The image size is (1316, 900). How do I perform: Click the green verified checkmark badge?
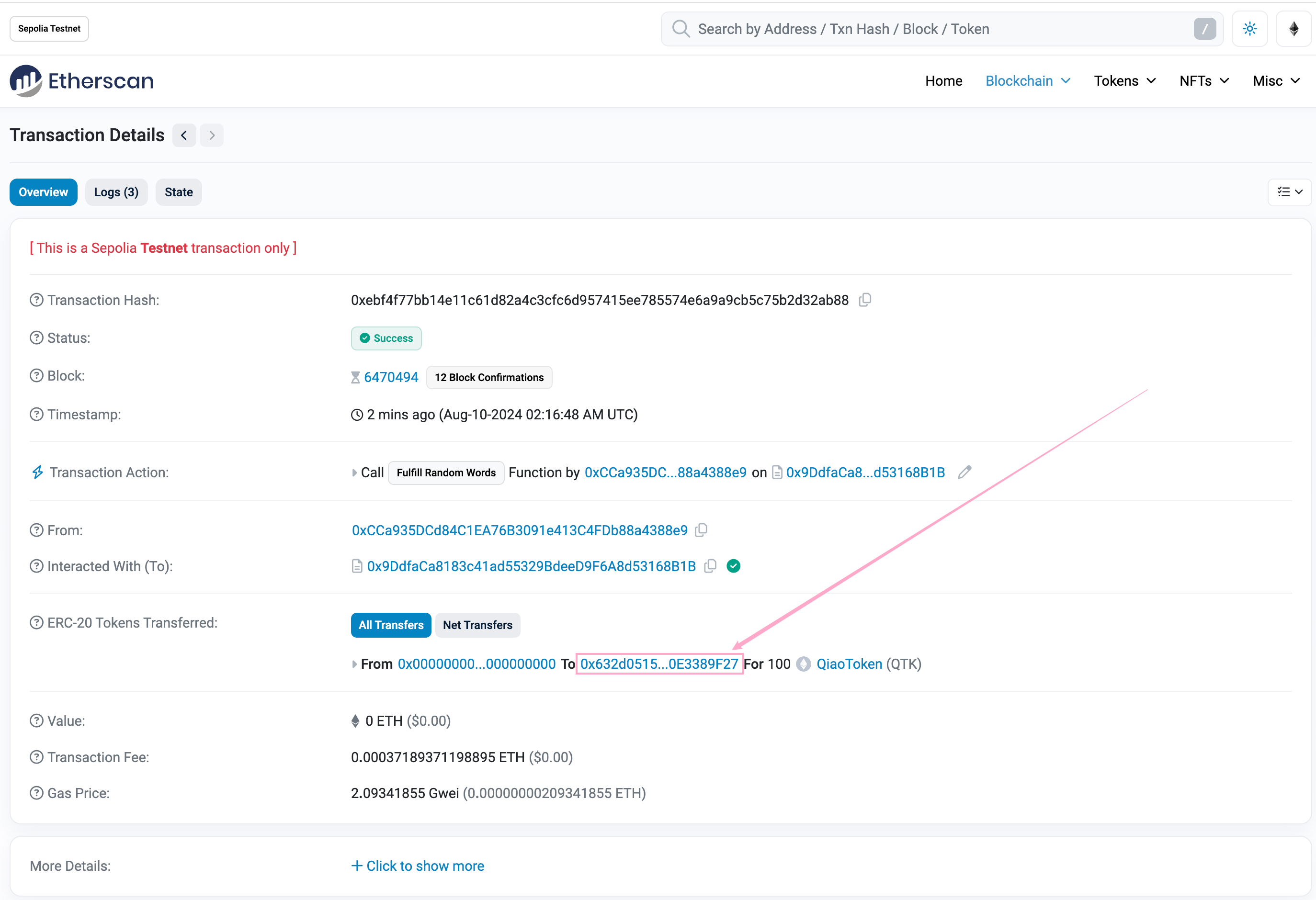coord(733,566)
